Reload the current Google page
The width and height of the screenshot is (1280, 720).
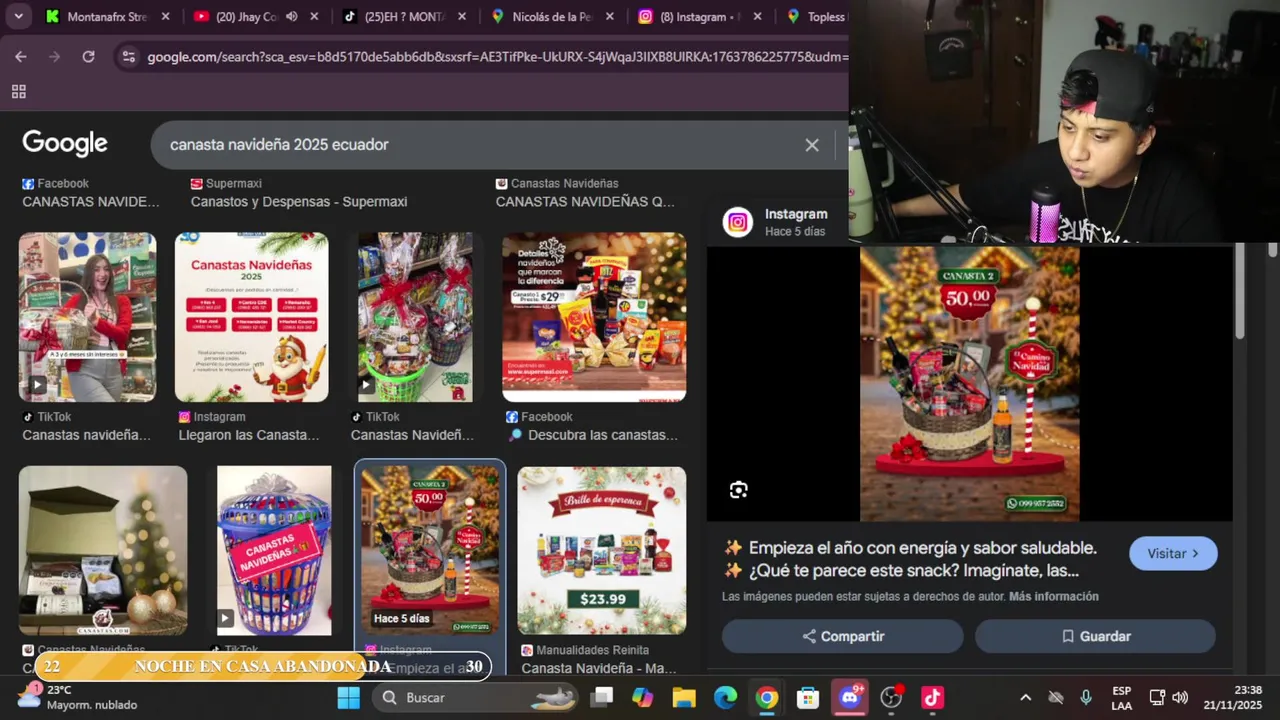[x=88, y=57]
